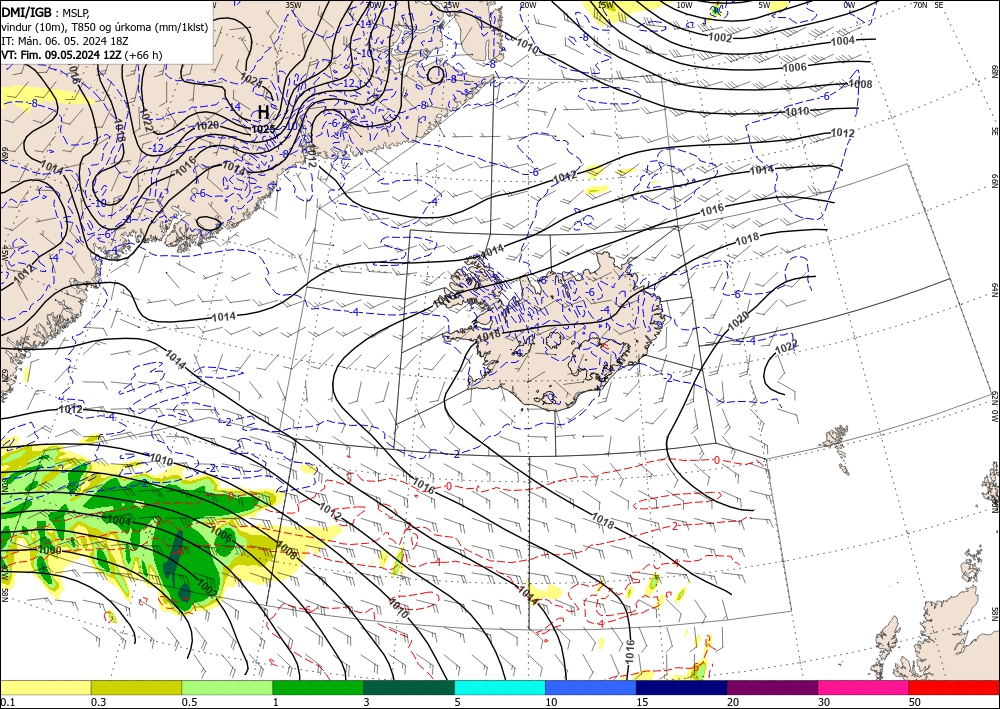Image resolution: width=1000 pixels, height=709 pixels.
Task: Click the '0.1' legend scale value
Action: (x=7, y=702)
